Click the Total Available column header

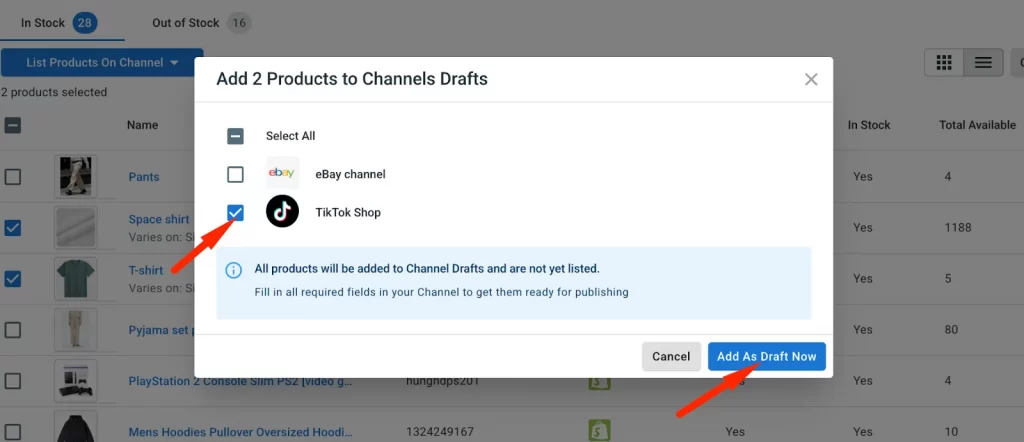(978, 125)
